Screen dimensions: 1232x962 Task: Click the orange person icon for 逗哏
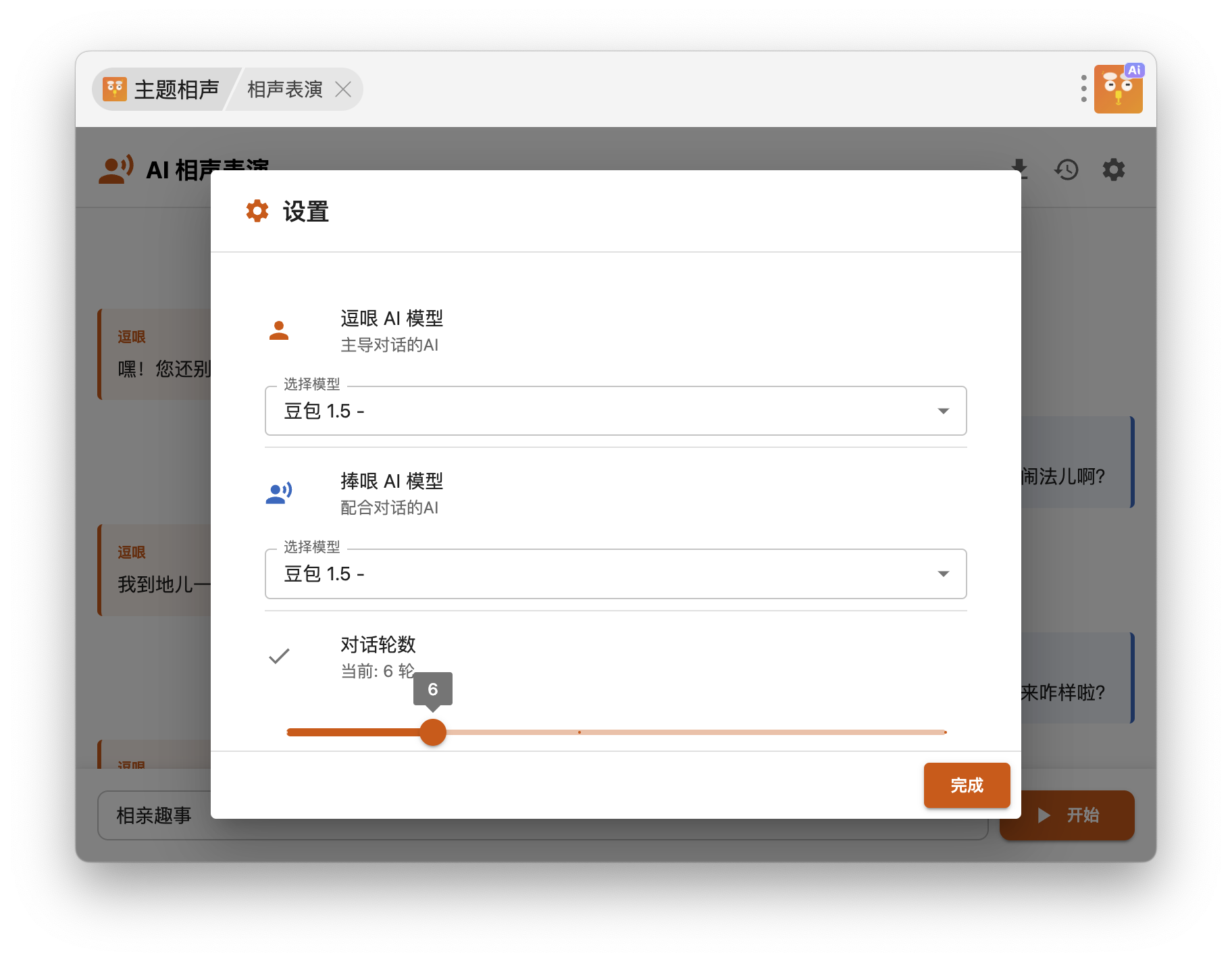pos(279,330)
